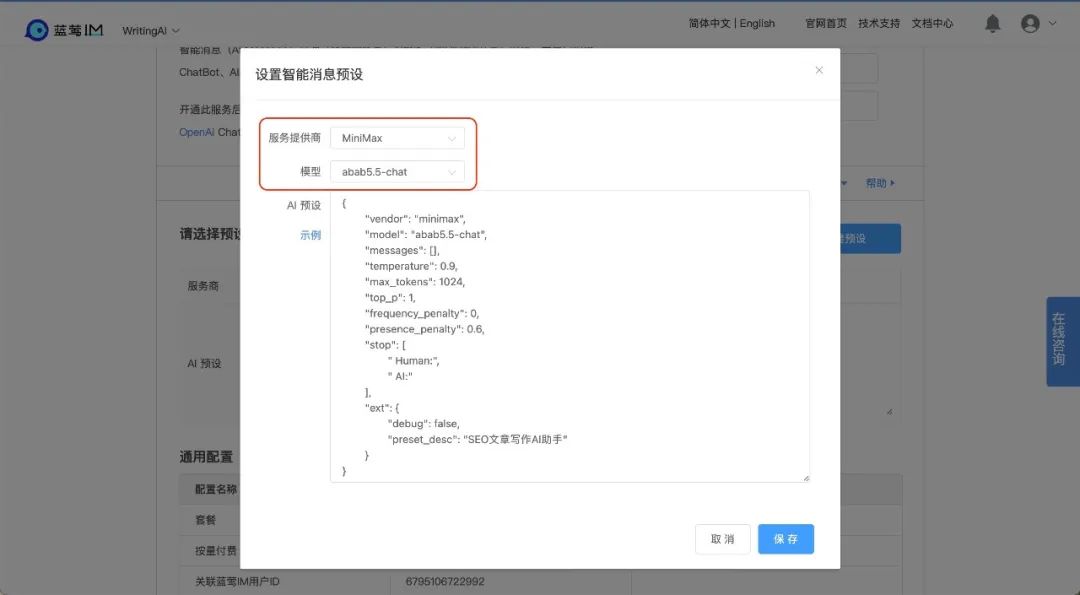Open 文档中心 in the header
The image size is (1080, 595).
[932, 23]
